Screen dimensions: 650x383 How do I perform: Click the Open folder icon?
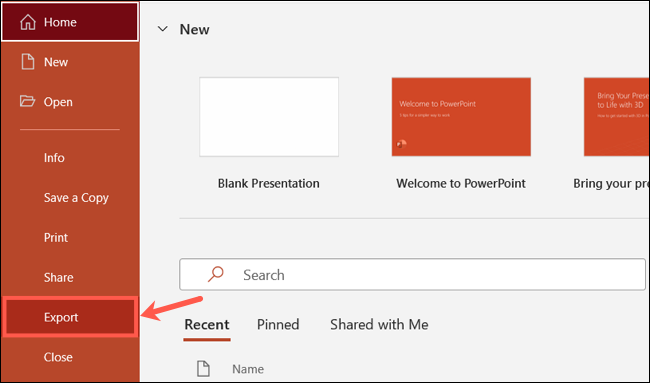(27, 101)
